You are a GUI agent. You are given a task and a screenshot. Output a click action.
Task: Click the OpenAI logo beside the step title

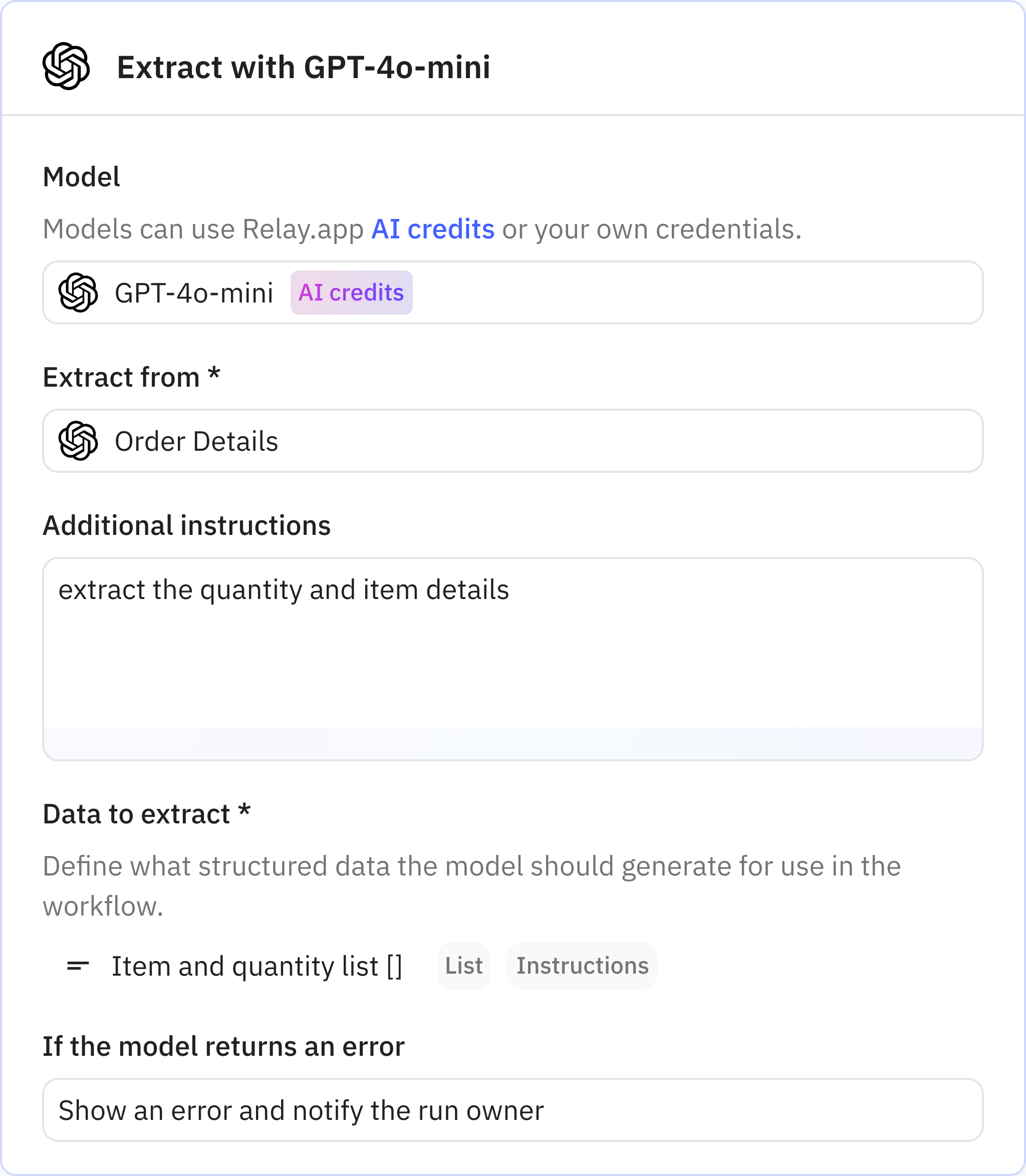coord(67,67)
